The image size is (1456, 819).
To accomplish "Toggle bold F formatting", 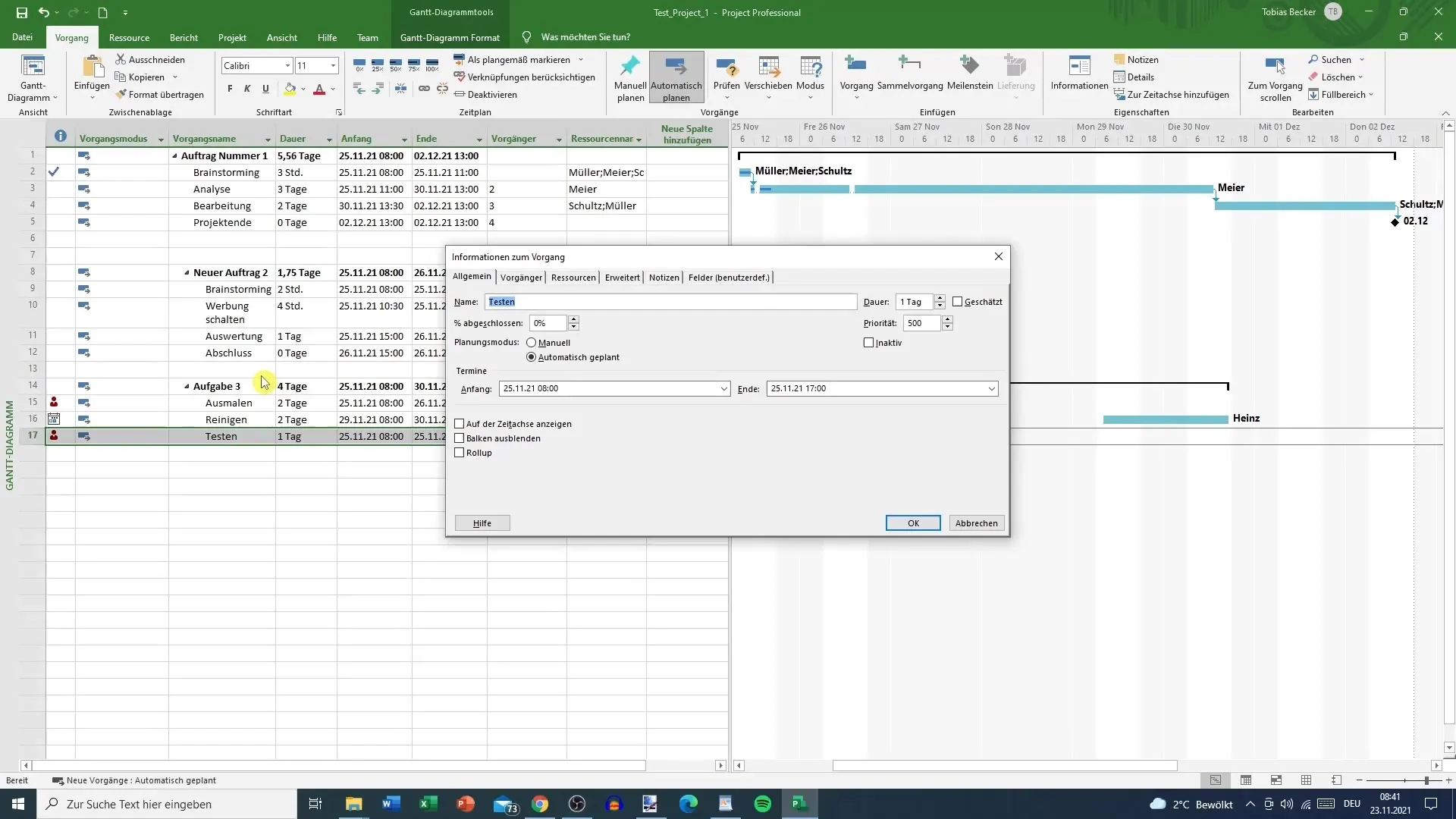I will pos(230,89).
